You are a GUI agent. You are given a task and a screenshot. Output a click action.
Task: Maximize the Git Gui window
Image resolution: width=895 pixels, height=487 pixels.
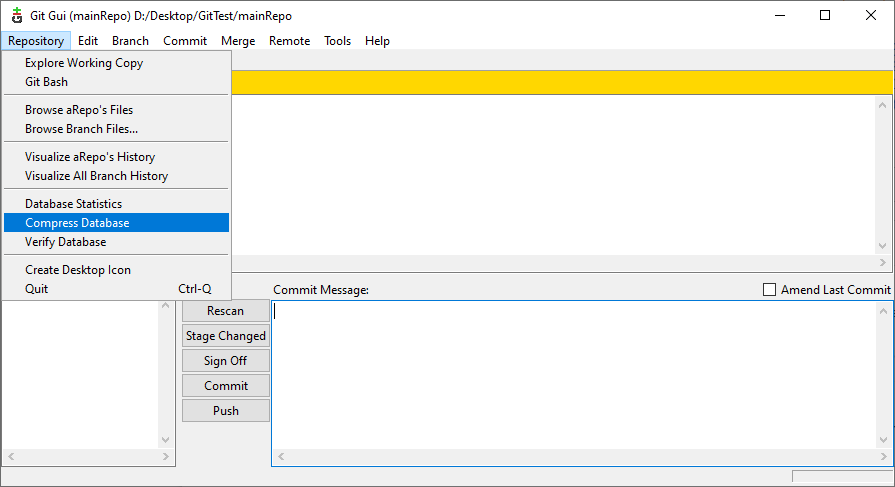[825, 15]
